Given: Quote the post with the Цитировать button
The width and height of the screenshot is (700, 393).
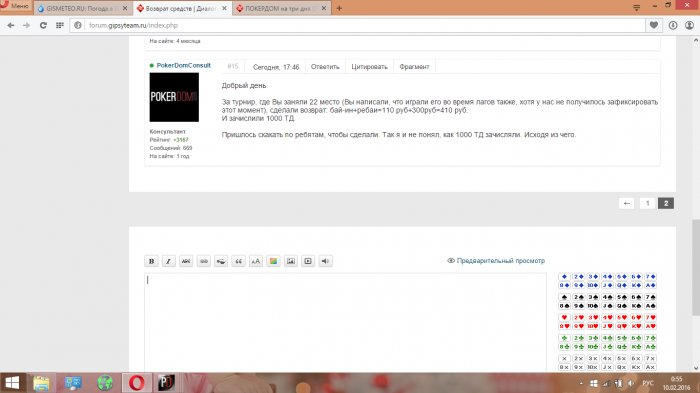Looking at the screenshot, I should pos(369,67).
